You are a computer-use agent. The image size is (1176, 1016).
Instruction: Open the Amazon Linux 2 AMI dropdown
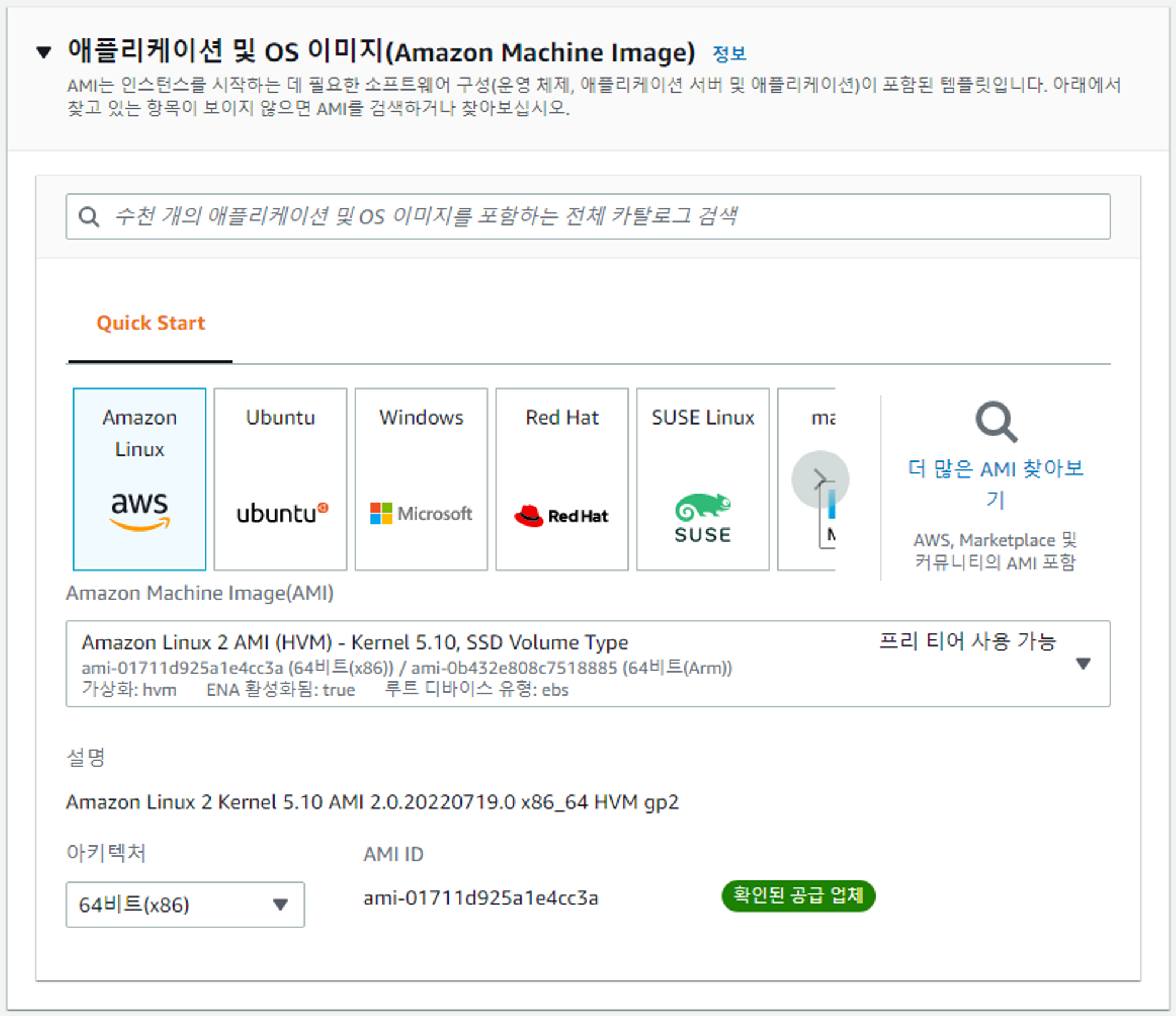click(588, 663)
